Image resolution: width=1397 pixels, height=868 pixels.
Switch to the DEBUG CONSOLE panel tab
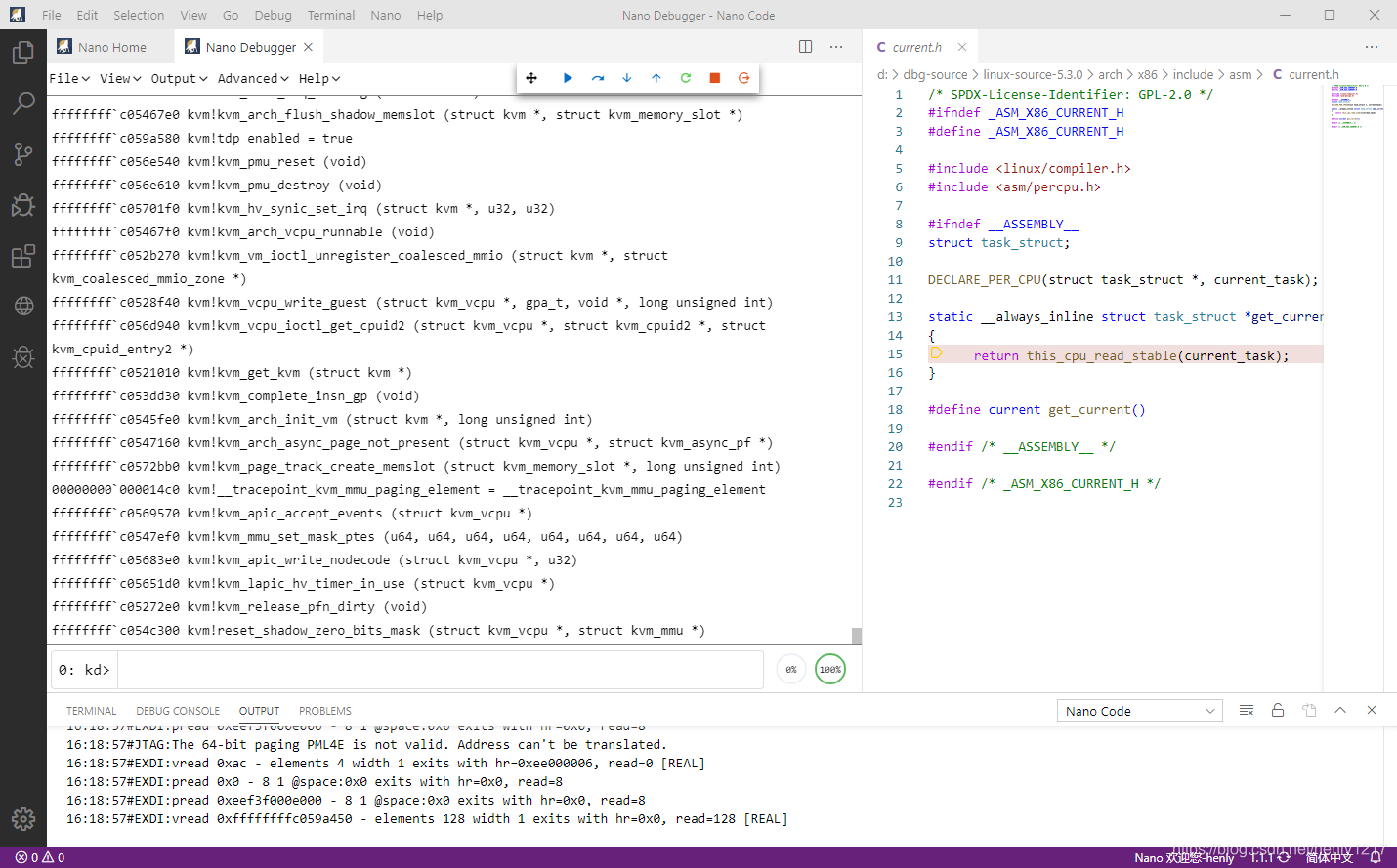tap(178, 711)
